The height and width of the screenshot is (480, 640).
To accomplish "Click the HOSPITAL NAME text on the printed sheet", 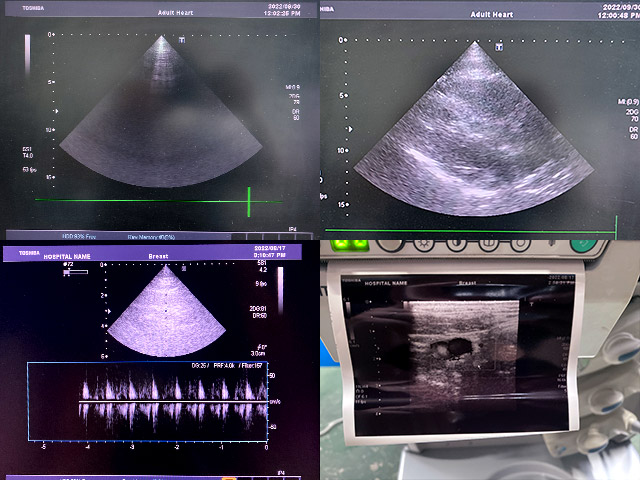I will pos(385,283).
